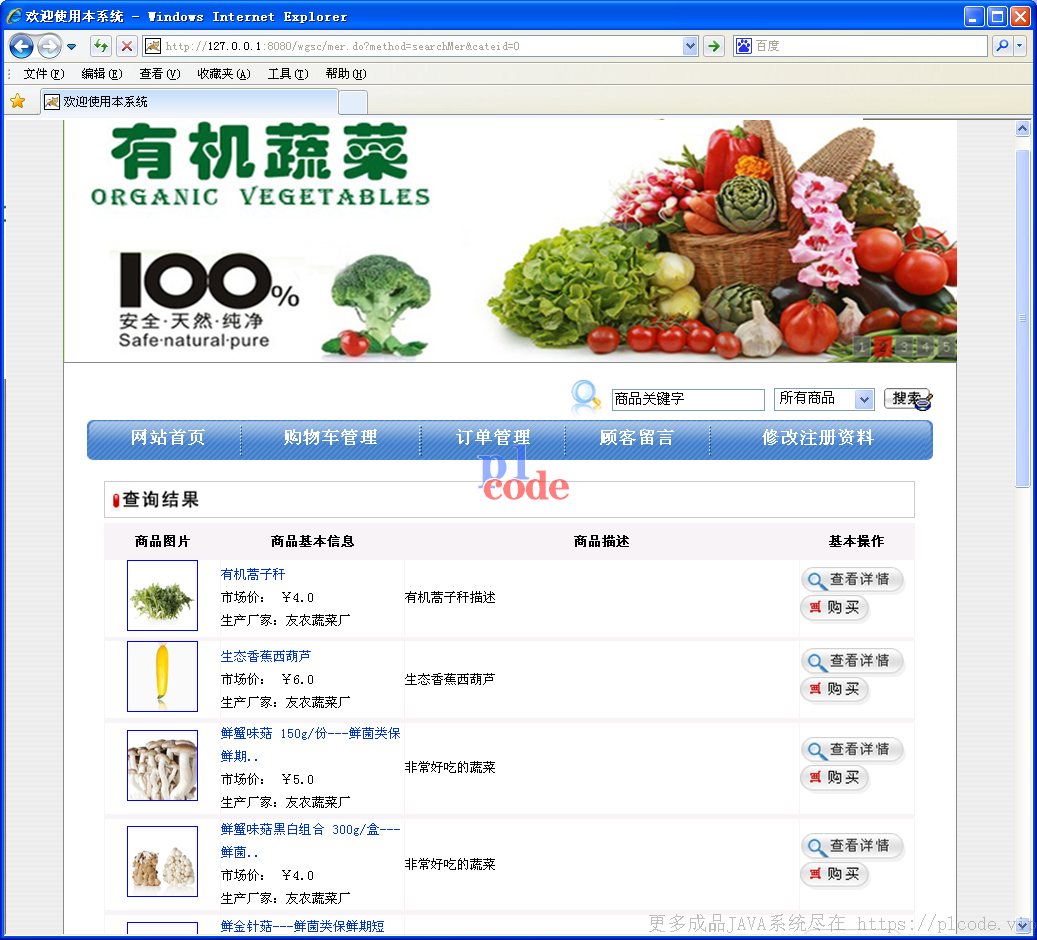The image size is (1037, 940).
Task: Open the 所有商品 category dropdown
Action: [x=824, y=399]
